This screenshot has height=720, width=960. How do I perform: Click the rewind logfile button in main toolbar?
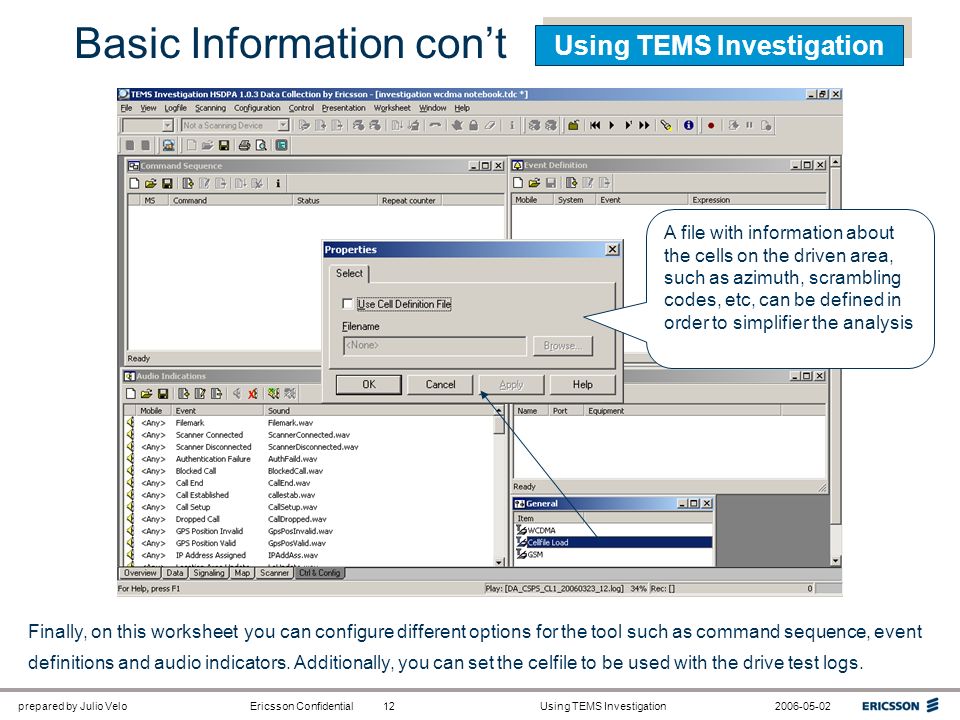pyautogui.click(x=594, y=126)
